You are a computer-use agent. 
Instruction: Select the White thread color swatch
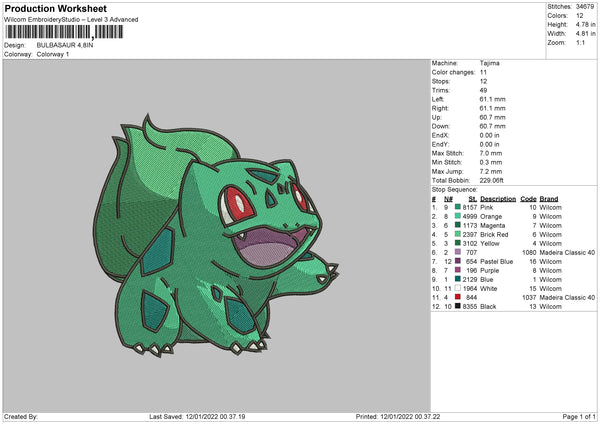pyautogui.click(x=458, y=288)
